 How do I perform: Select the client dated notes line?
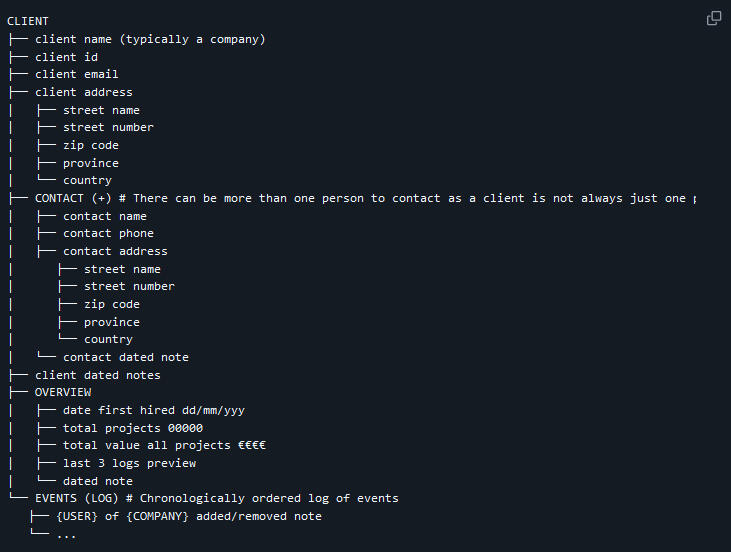(97, 375)
